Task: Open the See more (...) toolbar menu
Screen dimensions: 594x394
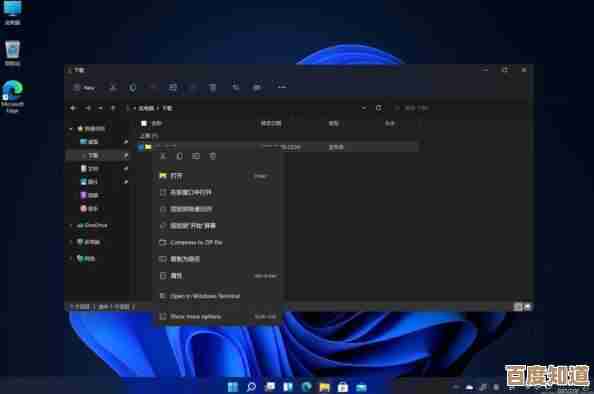Action: 282,87
